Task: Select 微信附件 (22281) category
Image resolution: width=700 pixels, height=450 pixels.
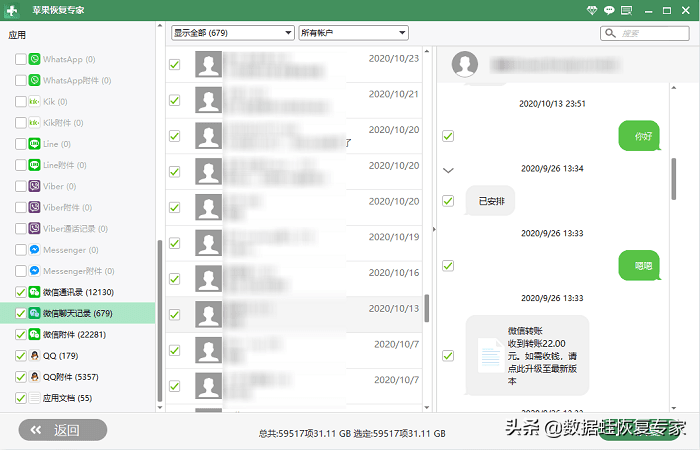Action: [78, 334]
